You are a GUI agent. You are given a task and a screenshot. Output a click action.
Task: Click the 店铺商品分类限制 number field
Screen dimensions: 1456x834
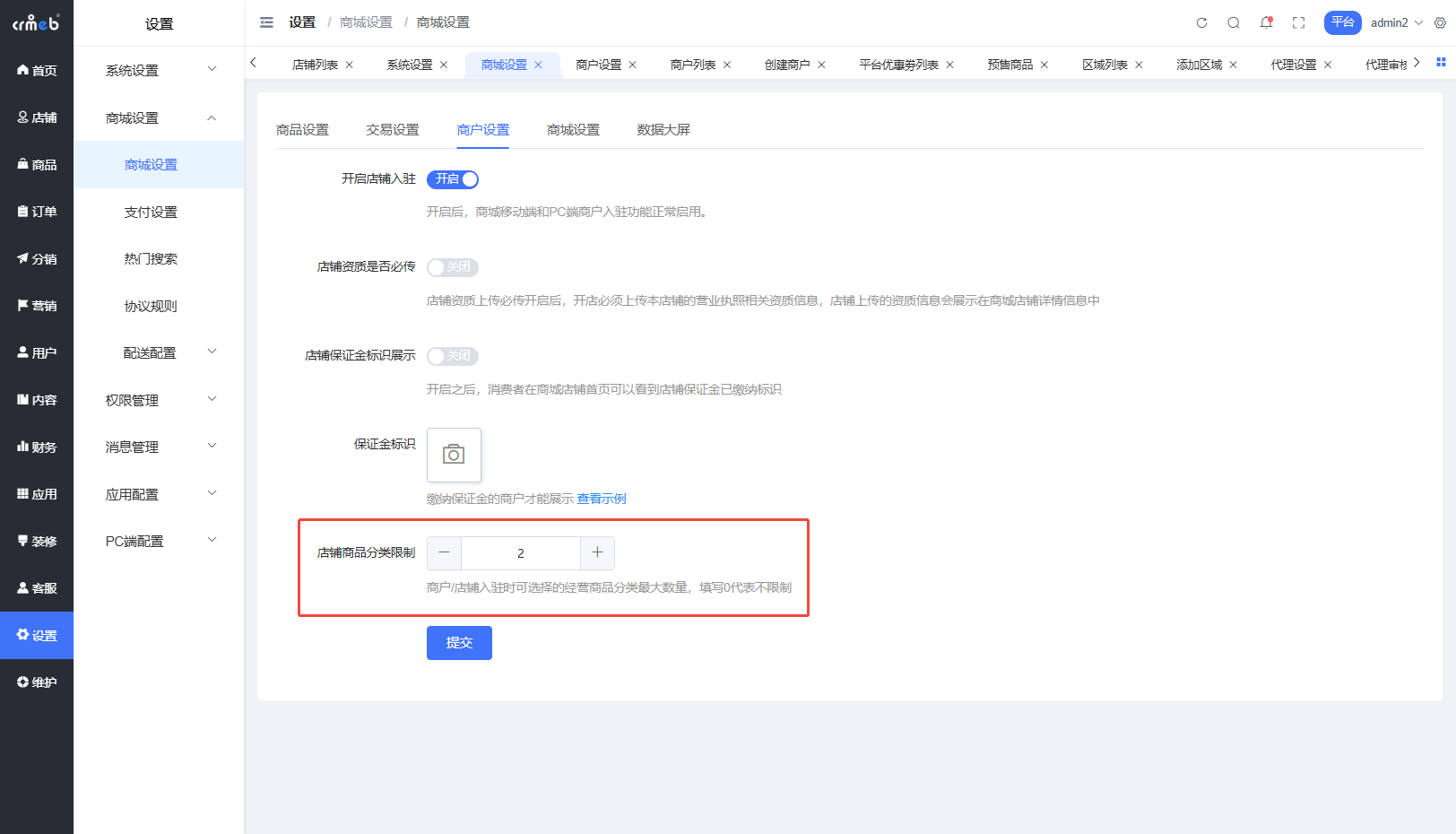click(521, 553)
